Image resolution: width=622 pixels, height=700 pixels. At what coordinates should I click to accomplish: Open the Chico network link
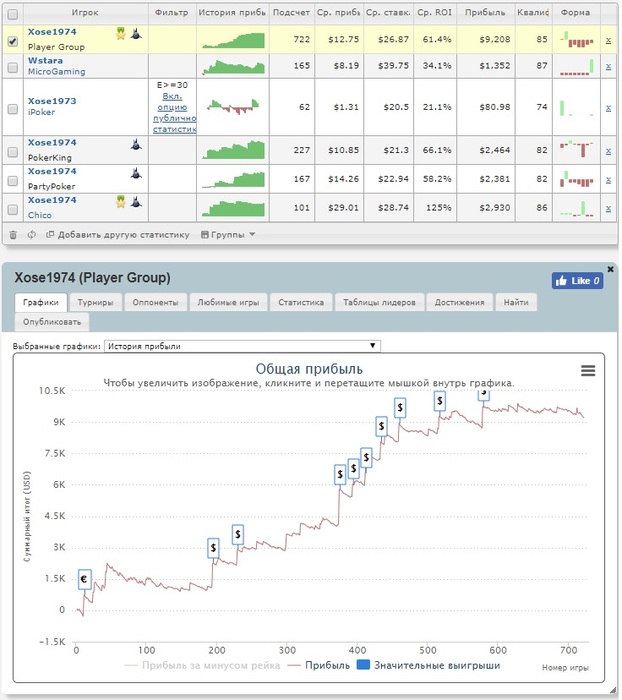(40, 215)
